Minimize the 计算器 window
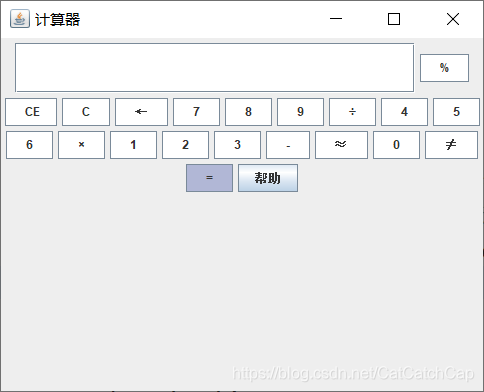This screenshot has height=392, width=484. click(x=336, y=19)
